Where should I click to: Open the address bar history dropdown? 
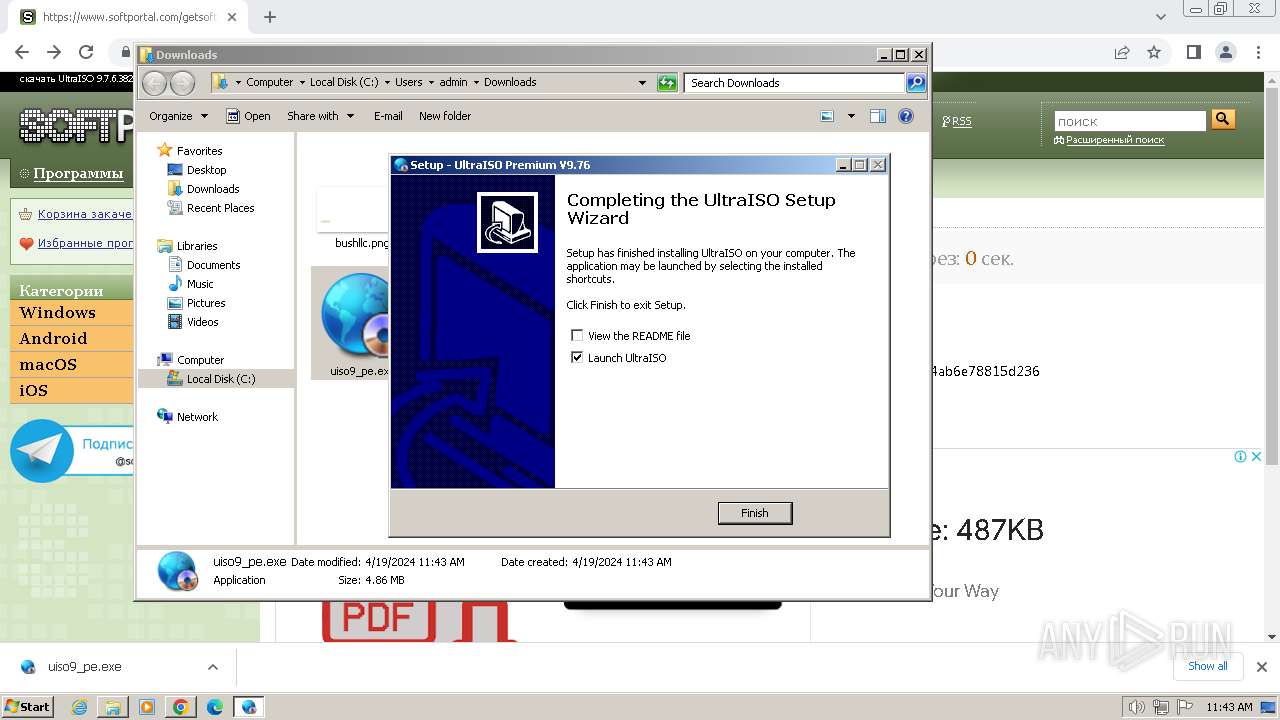pyautogui.click(x=642, y=83)
